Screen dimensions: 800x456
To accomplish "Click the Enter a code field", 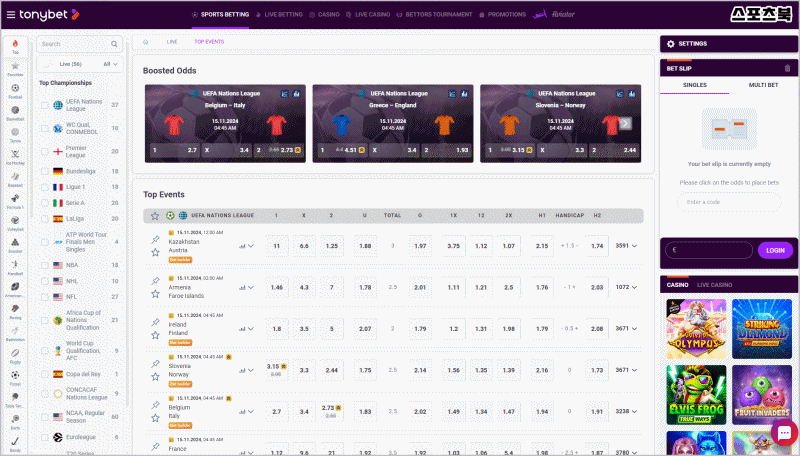I will click(x=729, y=202).
